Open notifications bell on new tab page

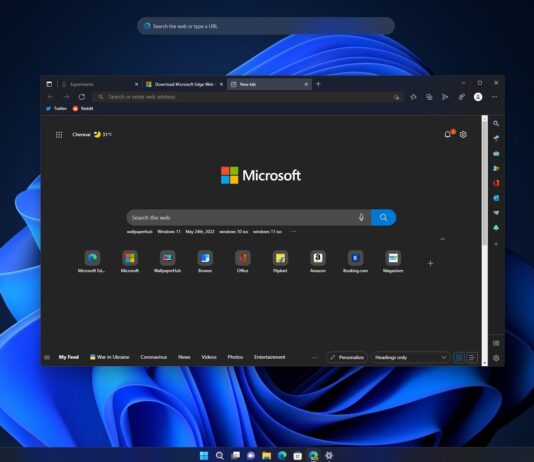pos(448,134)
